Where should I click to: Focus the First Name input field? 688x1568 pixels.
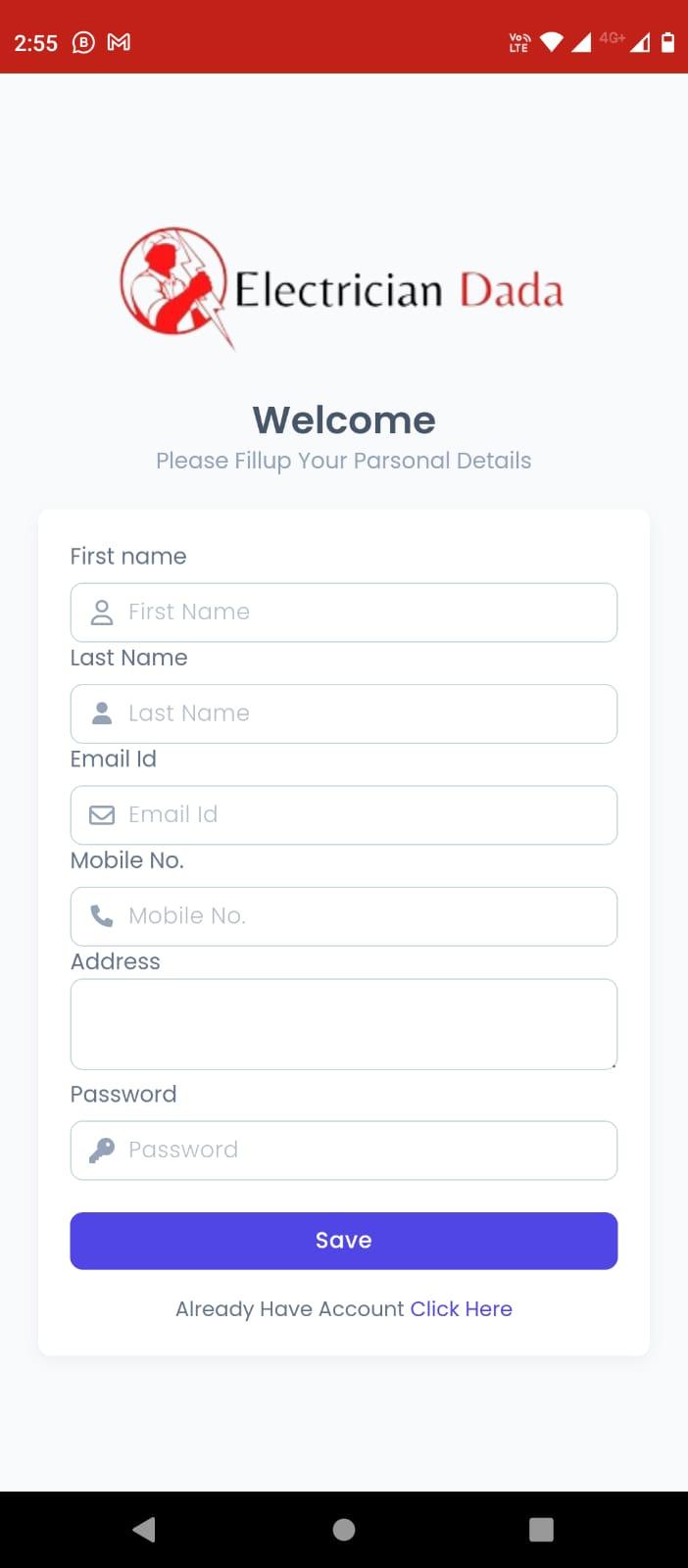tap(344, 612)
